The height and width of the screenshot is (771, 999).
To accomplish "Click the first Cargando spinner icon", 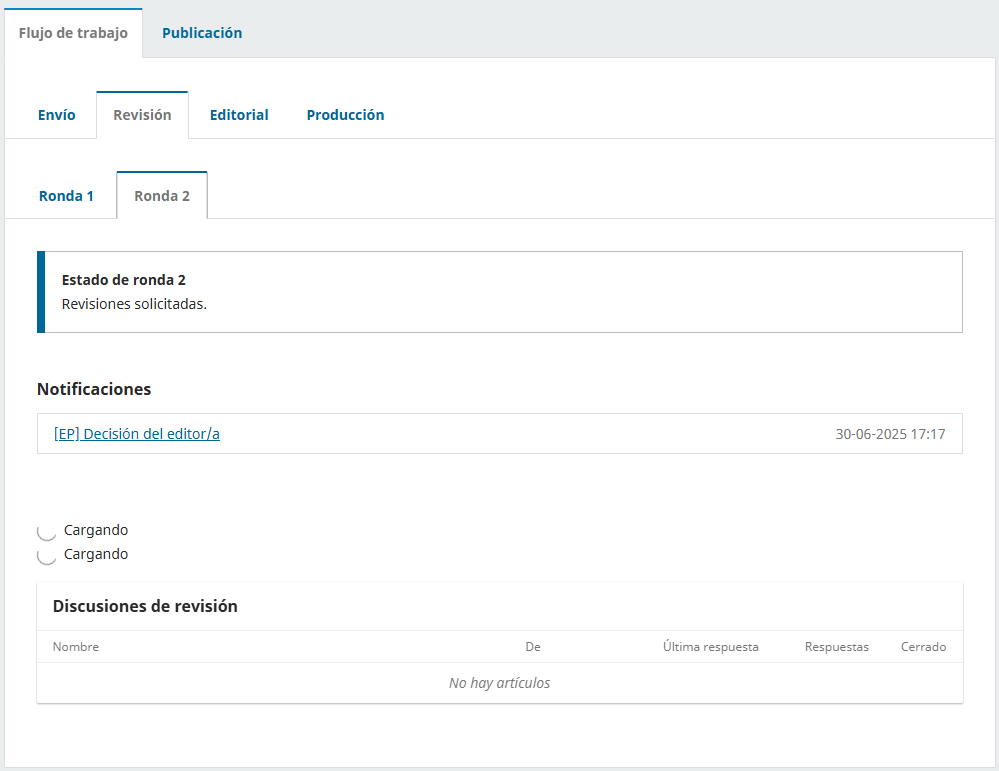I will pyautogui.click(x=47, y=531).
